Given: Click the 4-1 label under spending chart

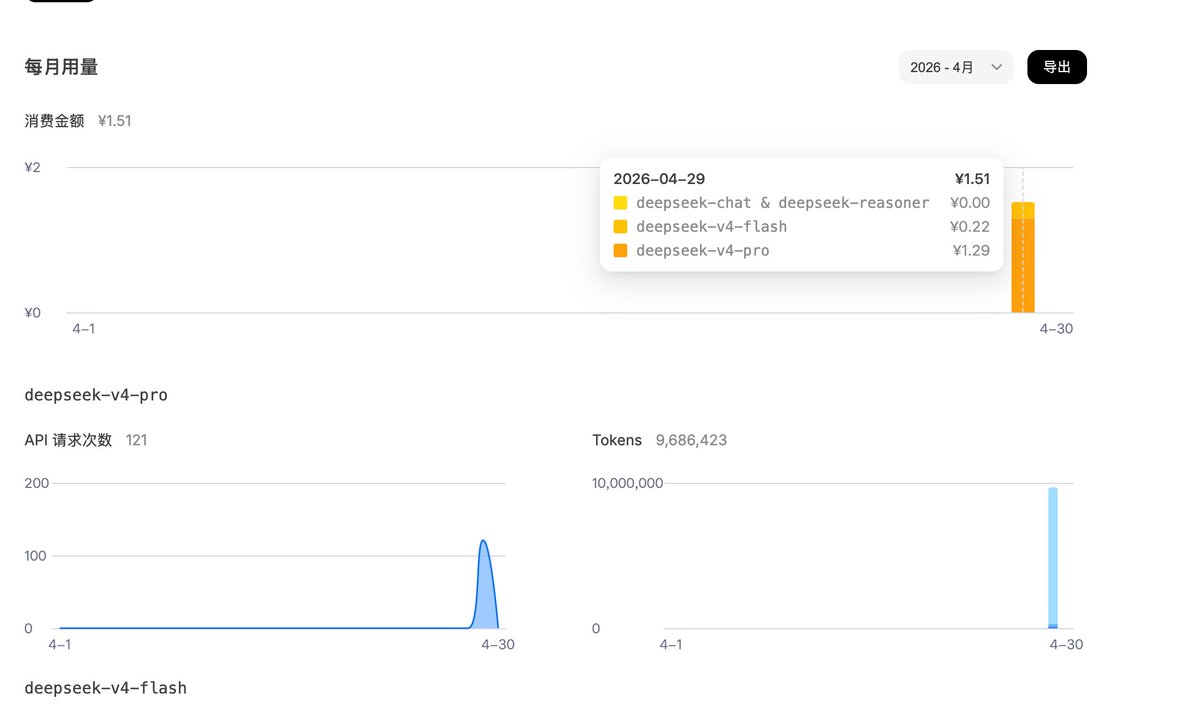Looking at the screenshot, I should (84, 328).
